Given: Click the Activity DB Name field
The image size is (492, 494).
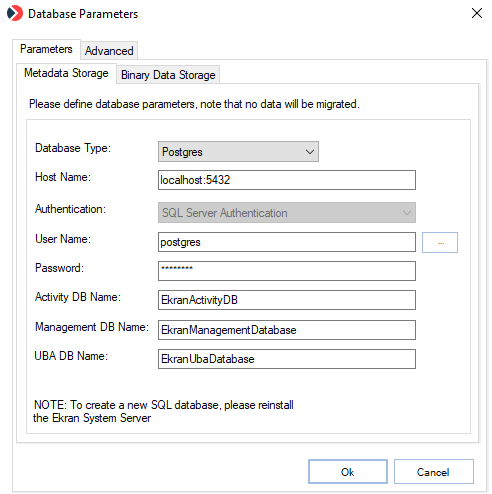Looking at the screenshot, I should click(x=287, y=300).
